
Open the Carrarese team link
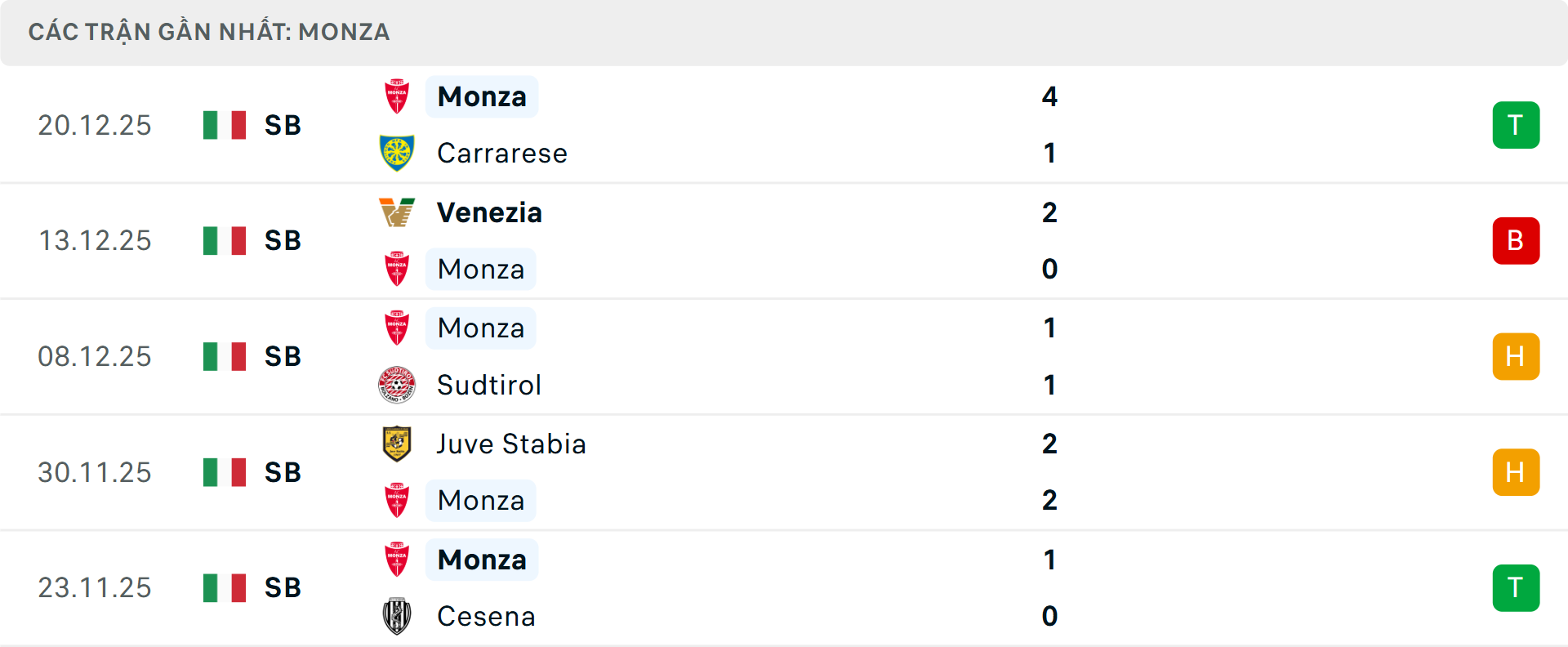(x=502, y=154)
